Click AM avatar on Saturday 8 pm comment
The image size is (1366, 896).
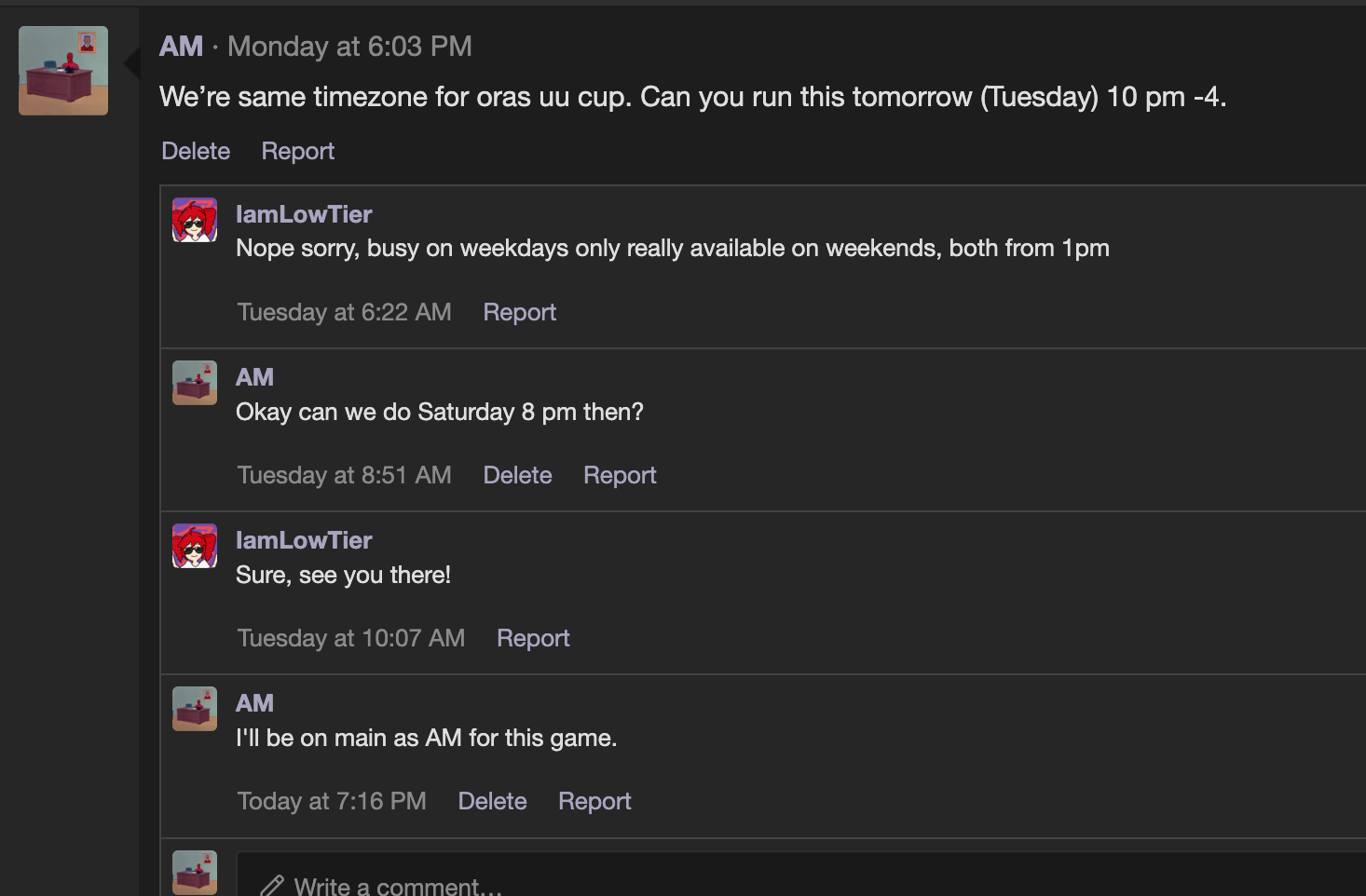click(x=195, y=383)
